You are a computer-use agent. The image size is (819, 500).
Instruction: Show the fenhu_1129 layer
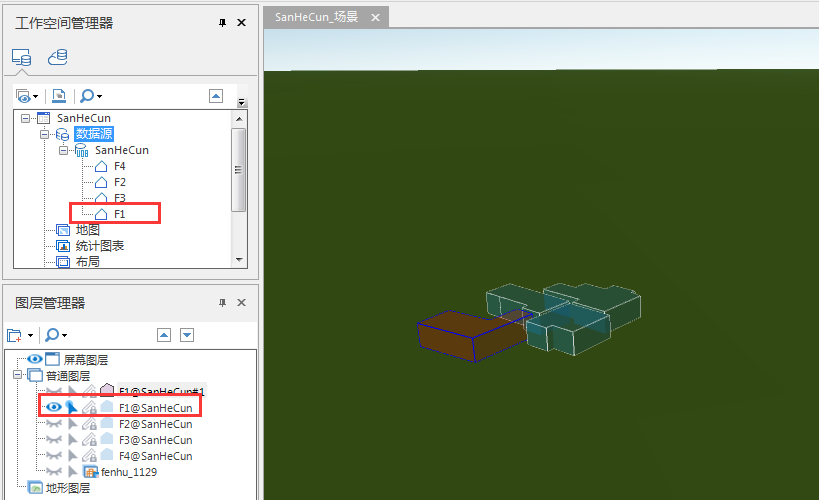click(54, 472)
